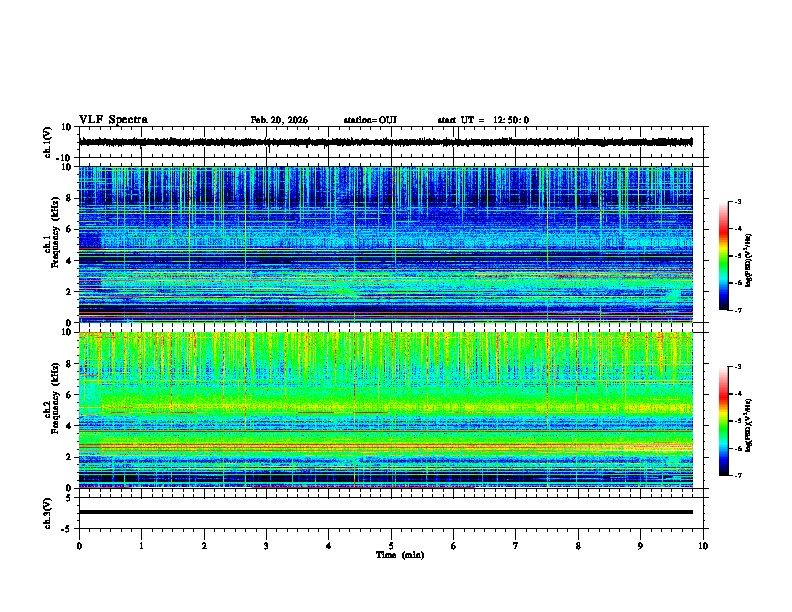Click the time axis tick label "2"

tap(204, 546)
